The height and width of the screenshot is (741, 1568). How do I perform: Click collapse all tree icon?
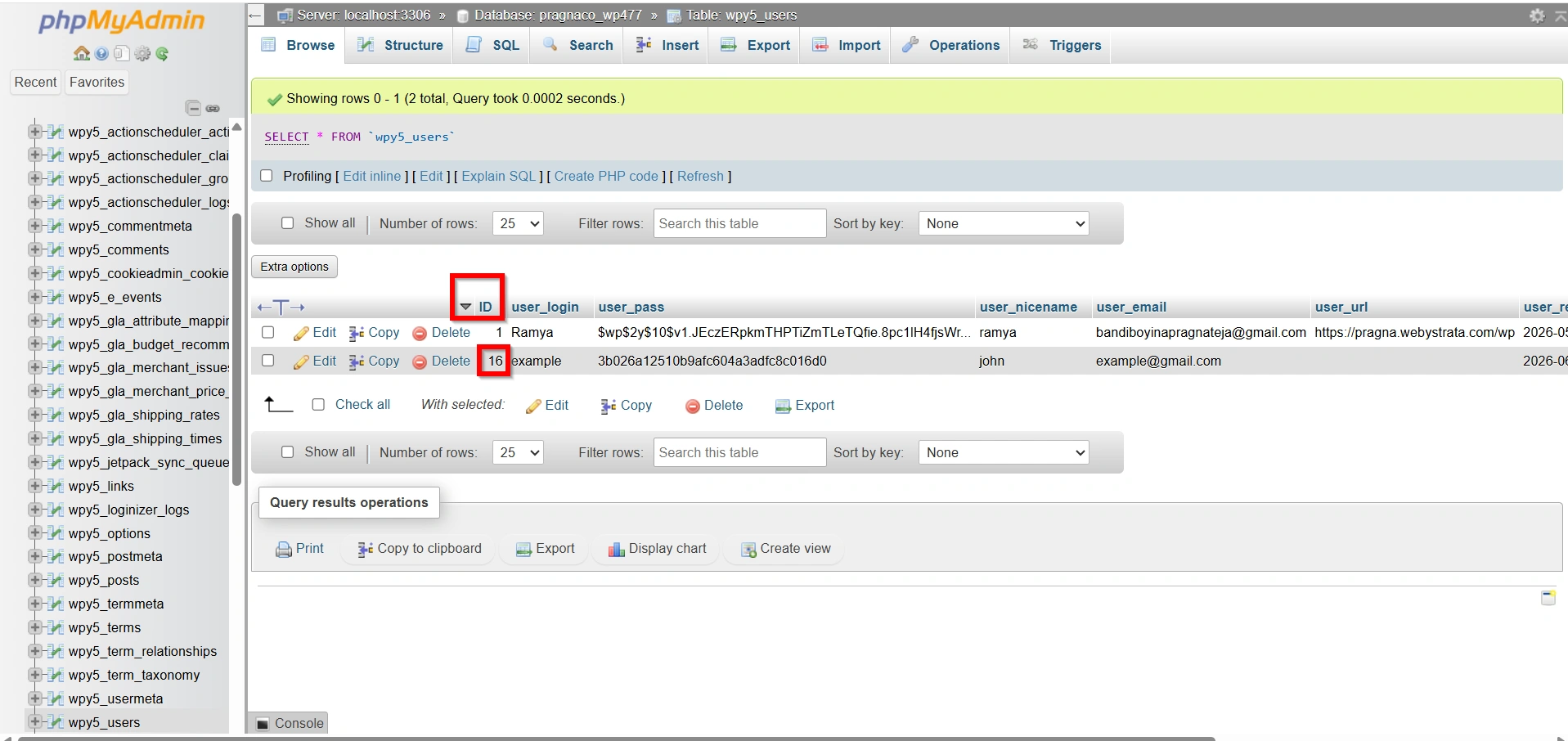(193, 108)
